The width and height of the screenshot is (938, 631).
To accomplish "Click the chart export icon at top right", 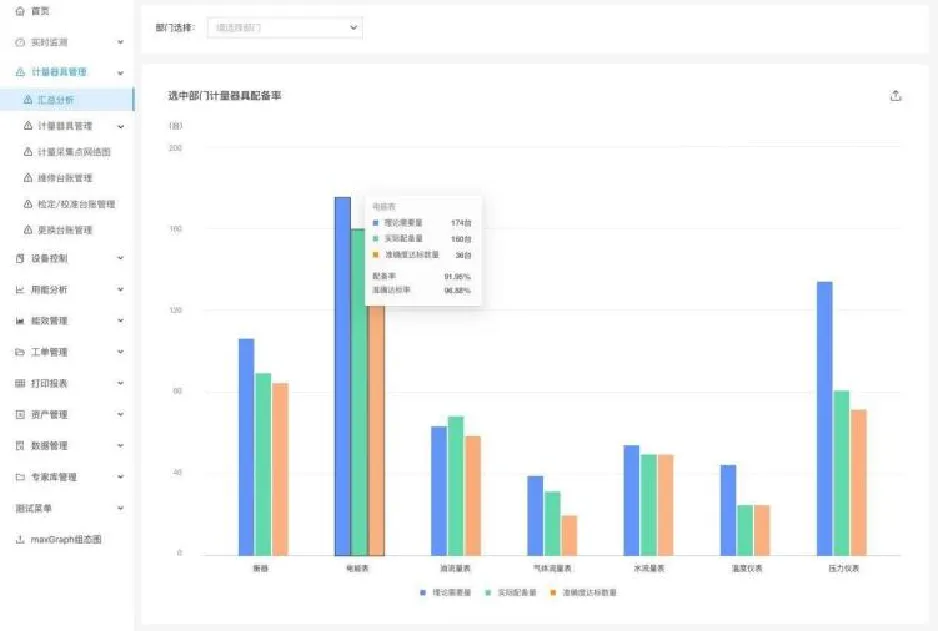I will click(895, 96).
